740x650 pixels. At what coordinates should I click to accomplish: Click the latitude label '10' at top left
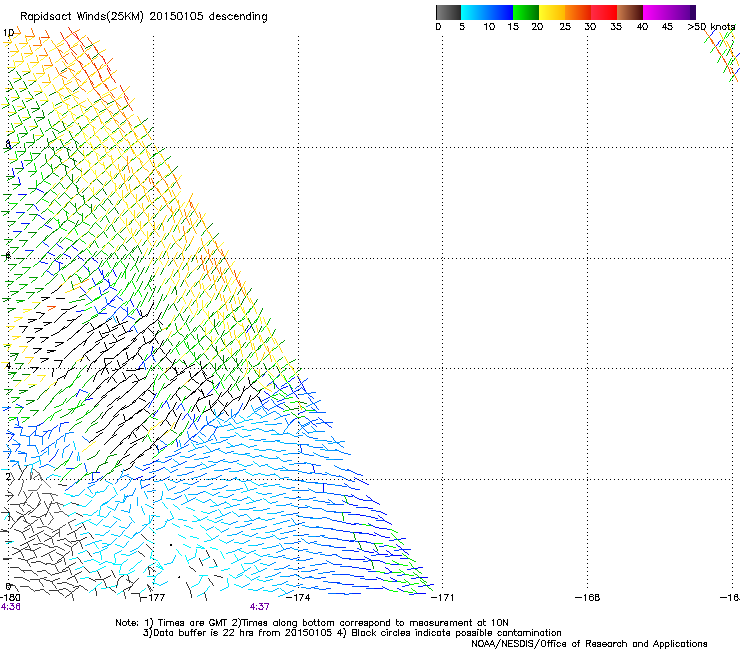tap(8, 33)
